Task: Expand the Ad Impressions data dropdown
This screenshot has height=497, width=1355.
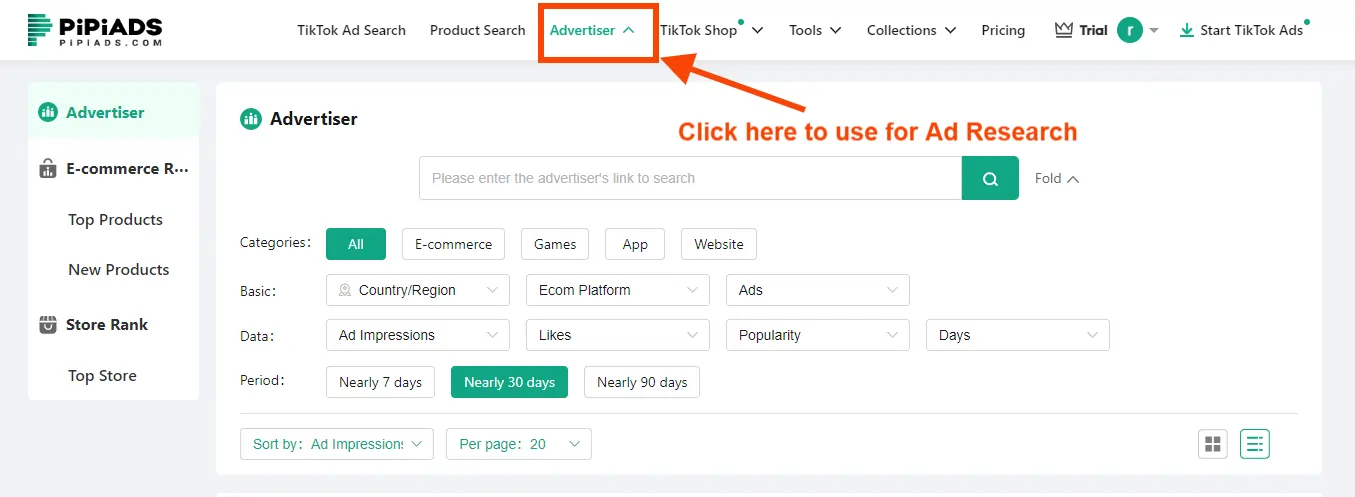Action: pos(418,335)
